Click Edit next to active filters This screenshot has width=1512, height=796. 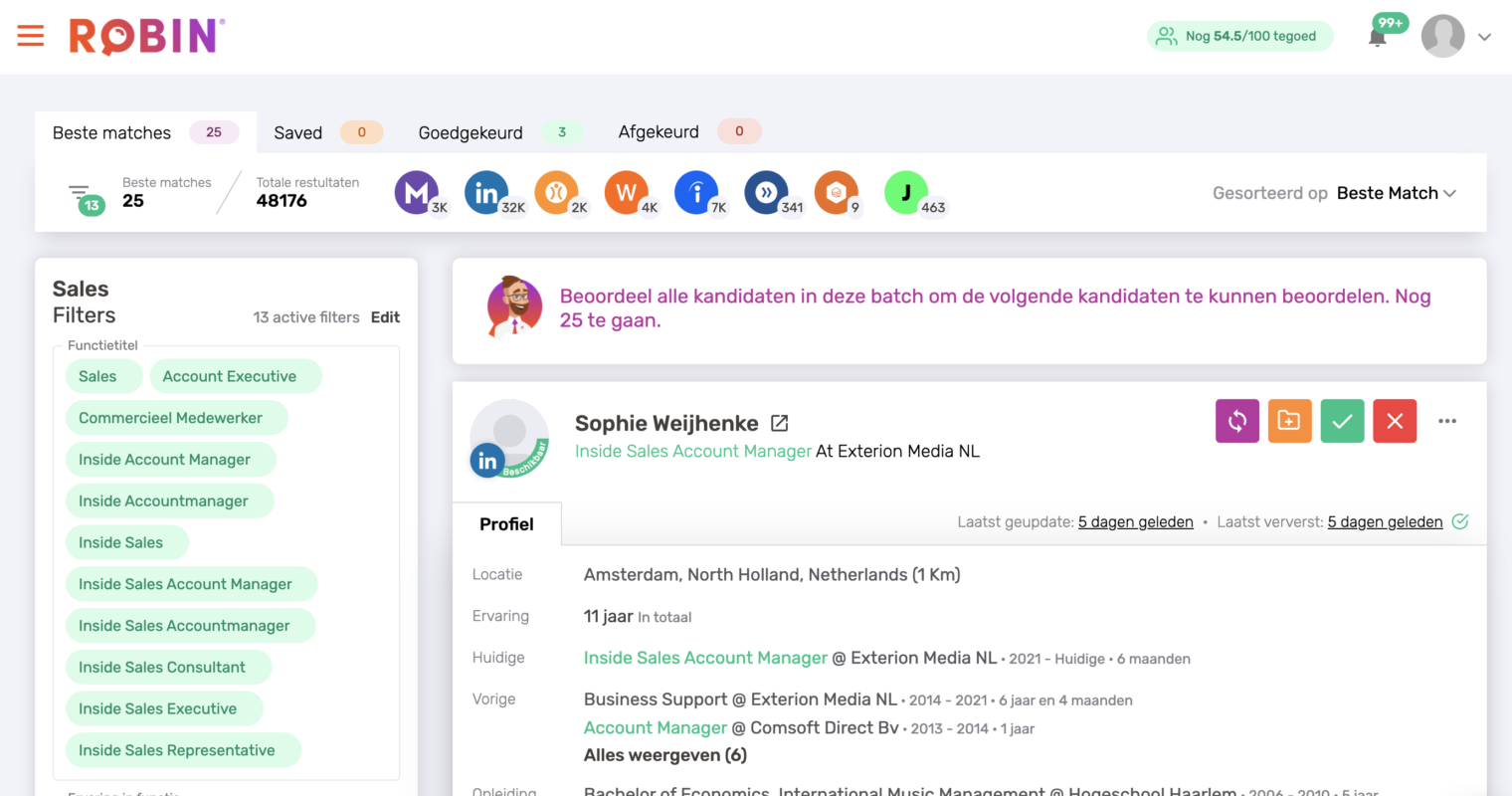pos(385,317)
